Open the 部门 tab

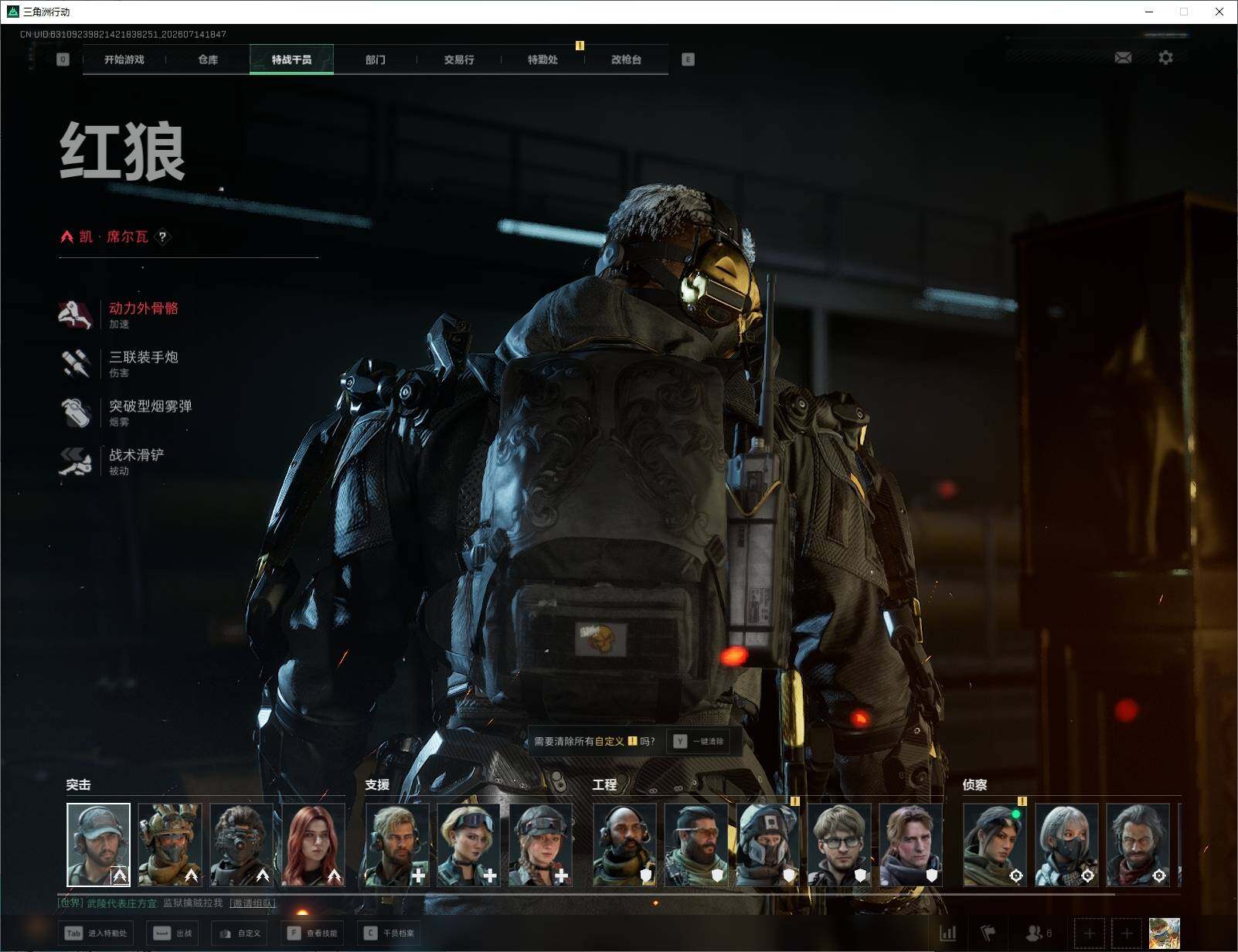pyautogui.click(x=376, y=59)
